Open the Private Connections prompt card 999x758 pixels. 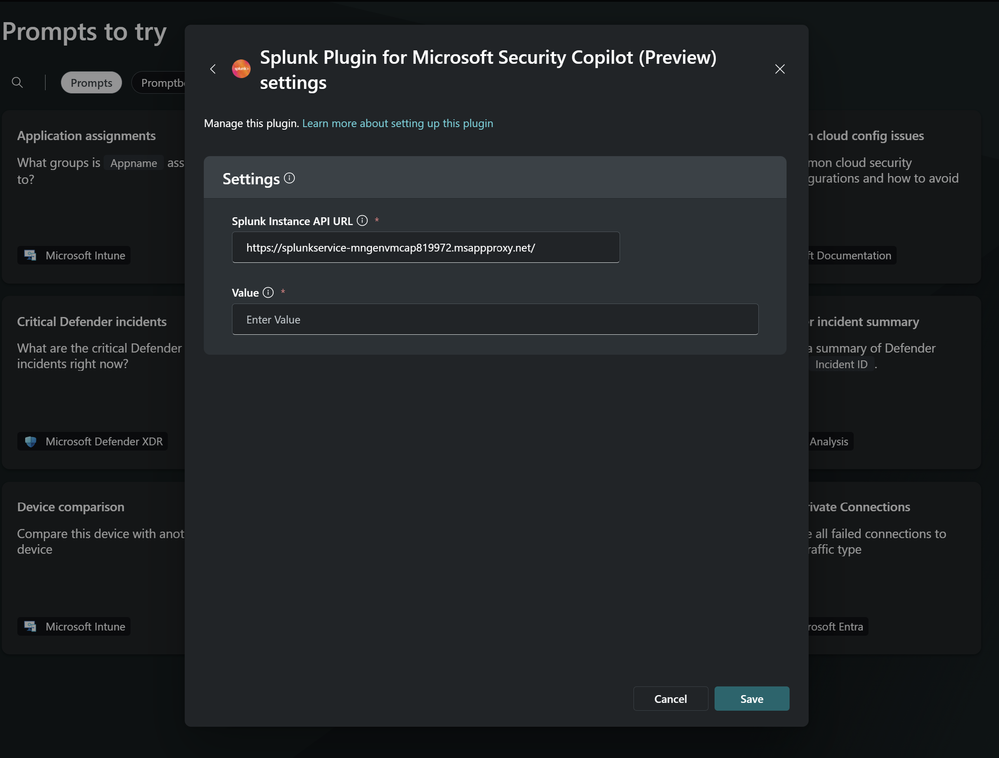pyautogui.click(x=895, y=568)
